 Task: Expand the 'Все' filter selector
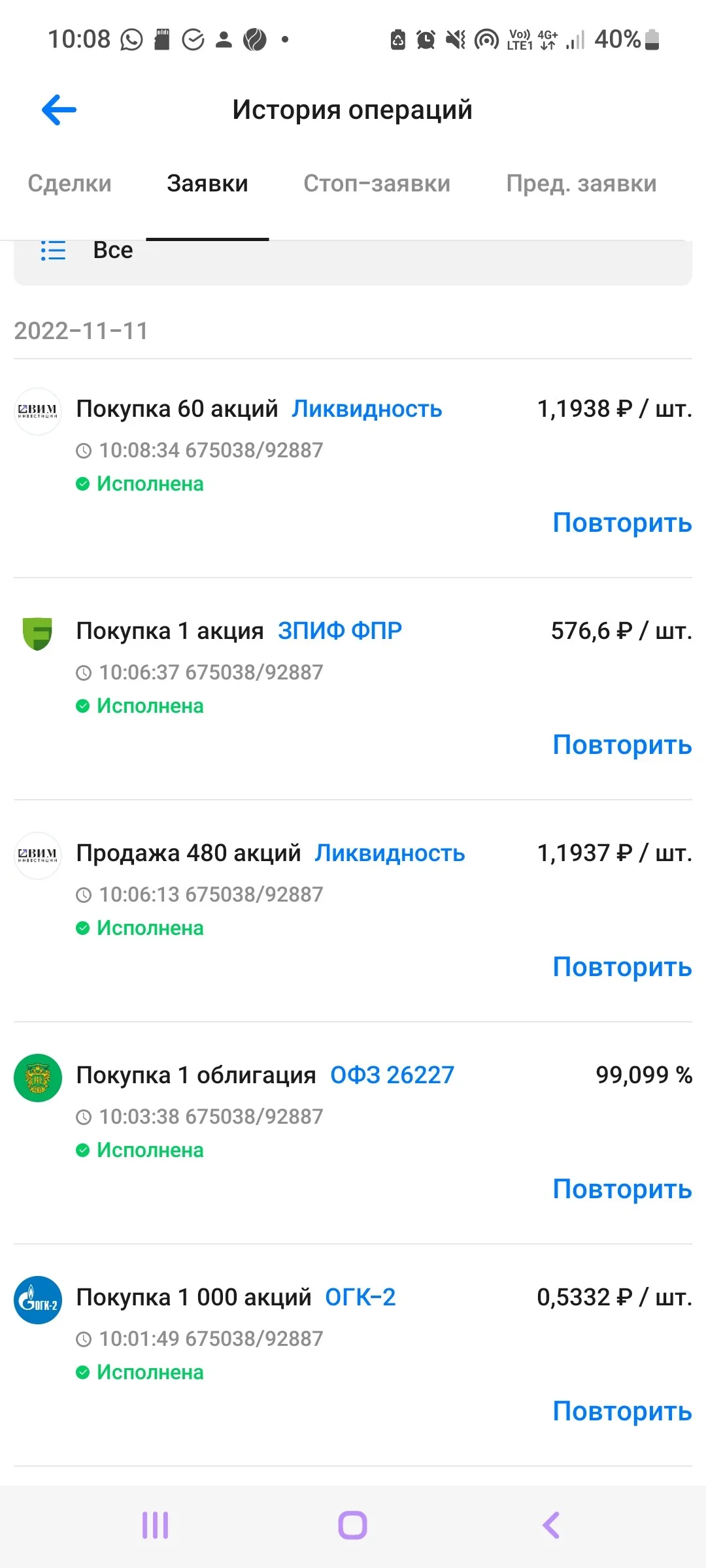pyautogui.click(x=353, y=261)
